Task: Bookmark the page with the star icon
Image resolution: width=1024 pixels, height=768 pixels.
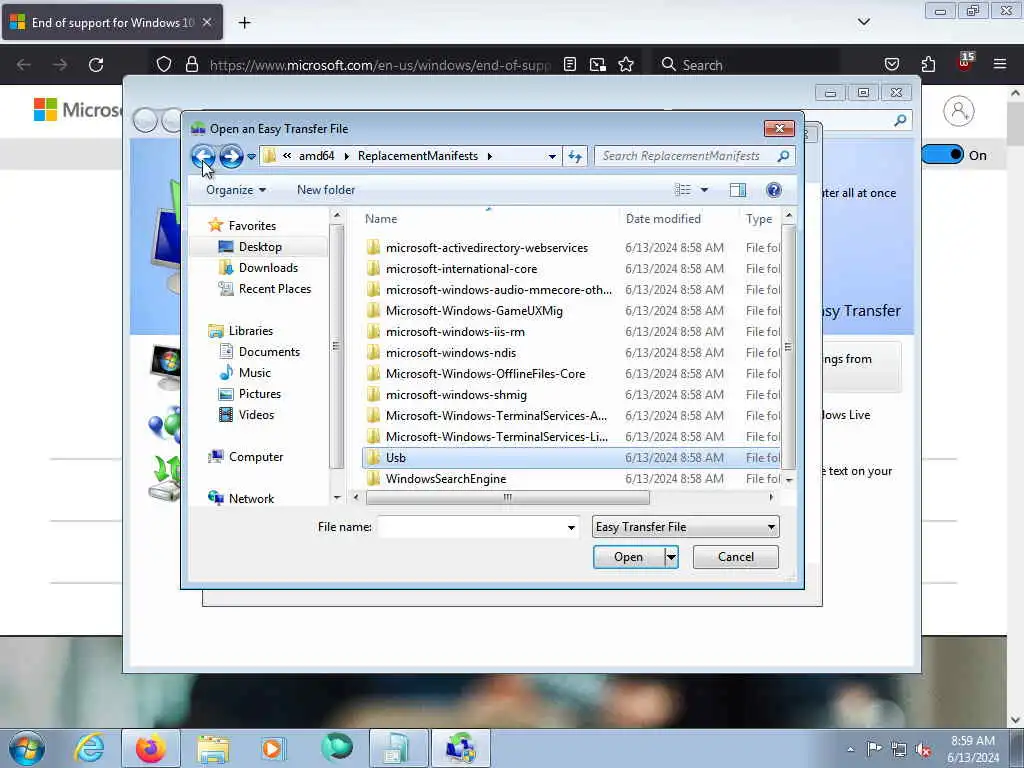Action: click(x=626, y=65)
